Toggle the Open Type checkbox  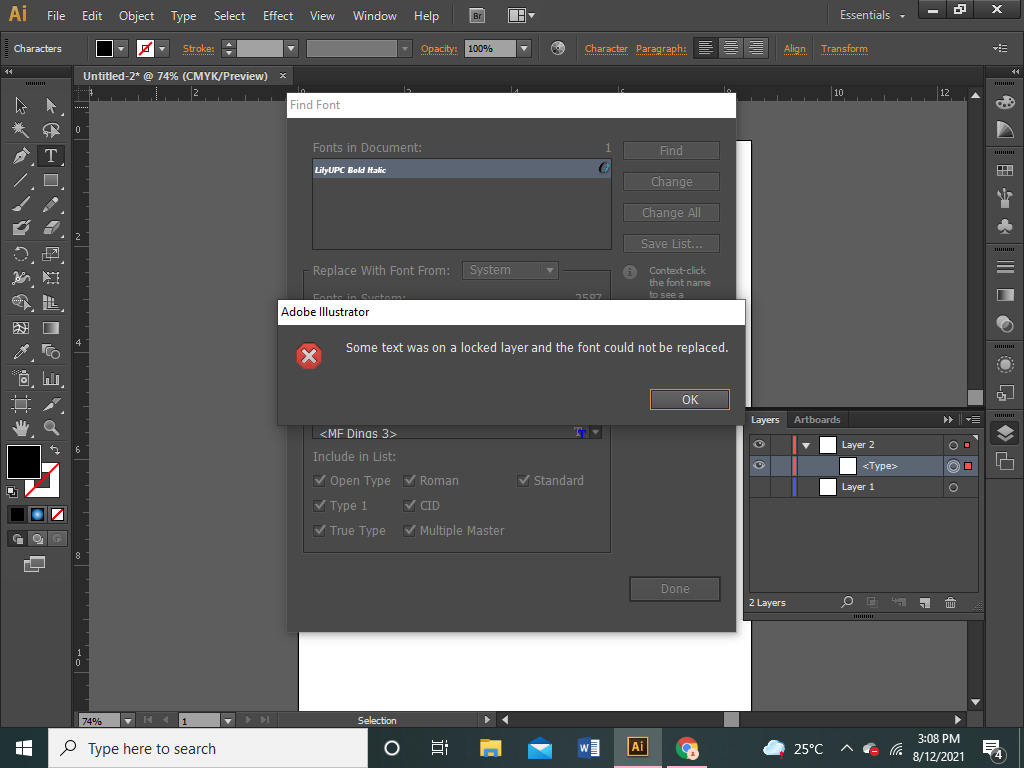point(319,481)
